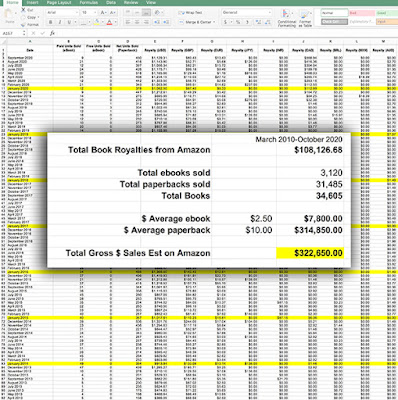Open the Data tab
Screen dimensions: 398x400
tap(111, 3)
